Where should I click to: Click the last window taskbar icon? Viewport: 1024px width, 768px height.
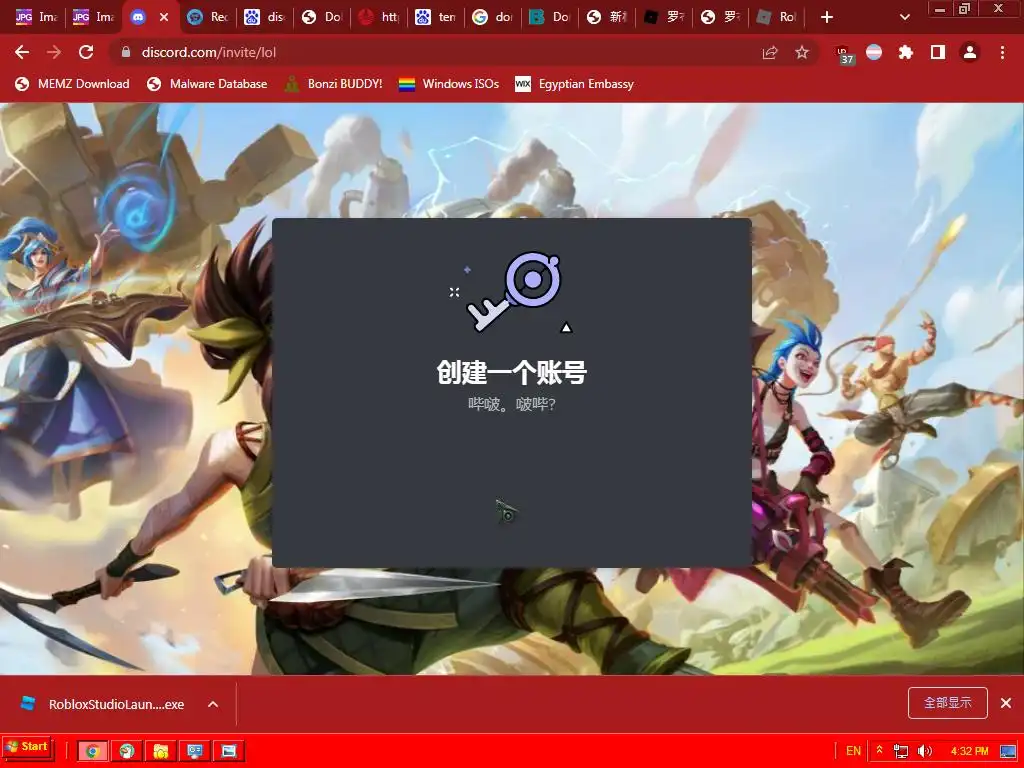pos(229,751)
